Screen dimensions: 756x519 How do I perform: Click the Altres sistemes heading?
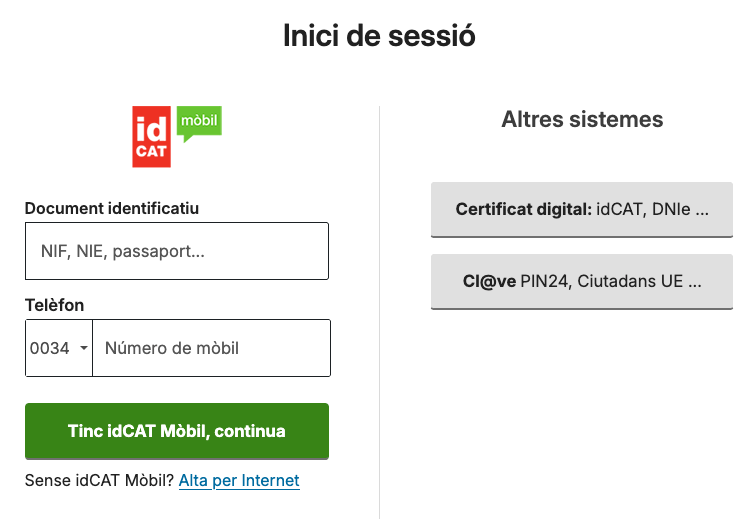click(x=582, y=120)
